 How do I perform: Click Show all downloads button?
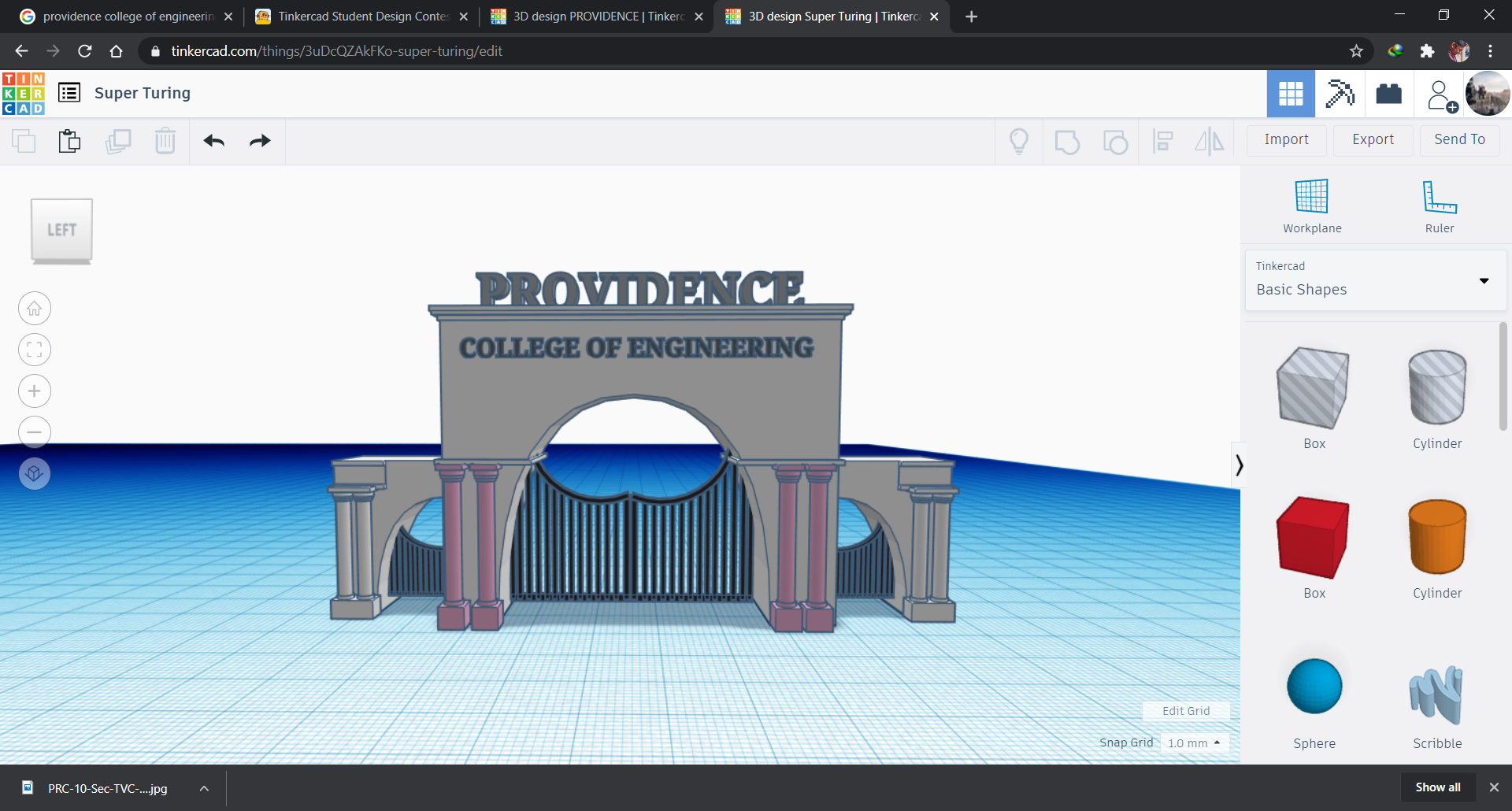pyautogui.click(x=1438, y=787)
